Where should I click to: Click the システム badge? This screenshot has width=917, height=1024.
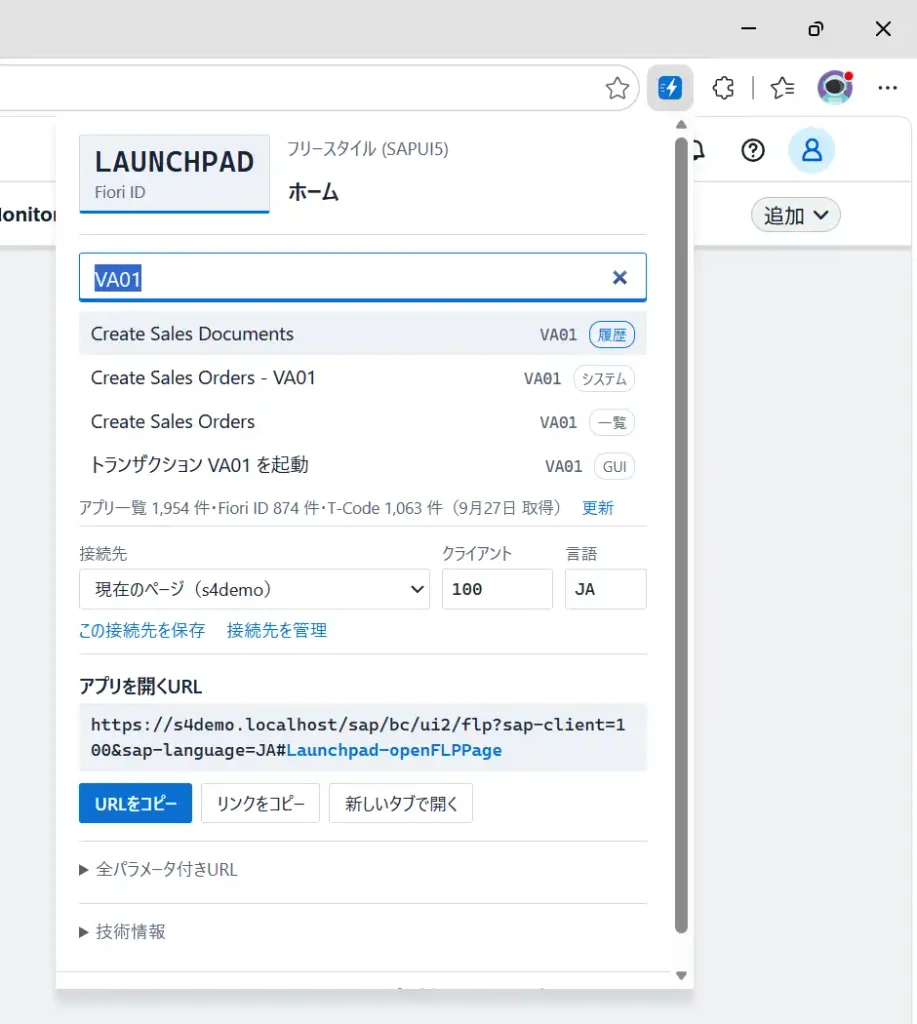coord(604,379)
